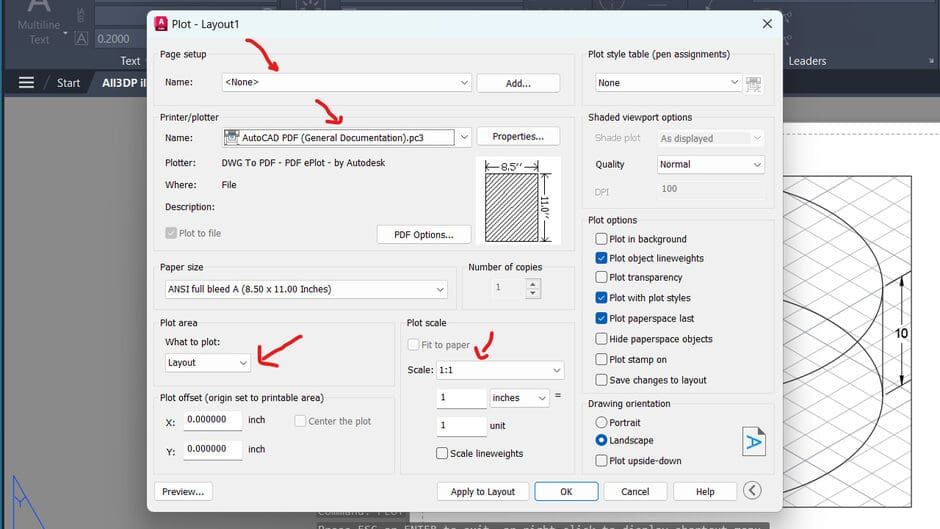Confirm plot with OK

566,491
